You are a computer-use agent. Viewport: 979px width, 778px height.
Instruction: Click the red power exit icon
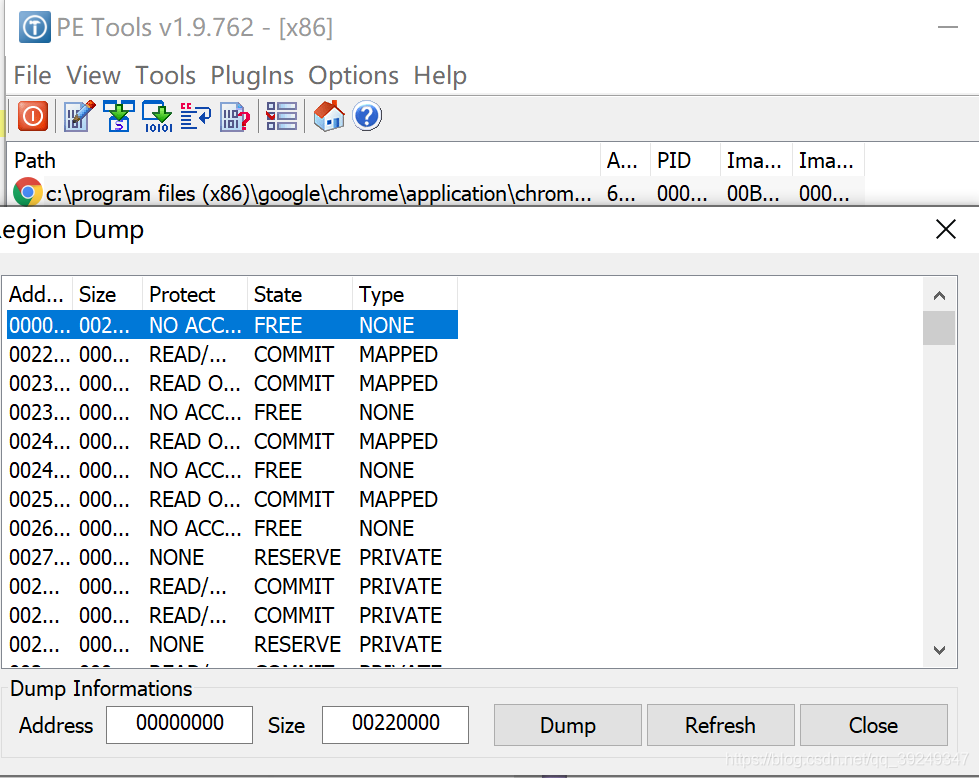click(x=32, y=116)
